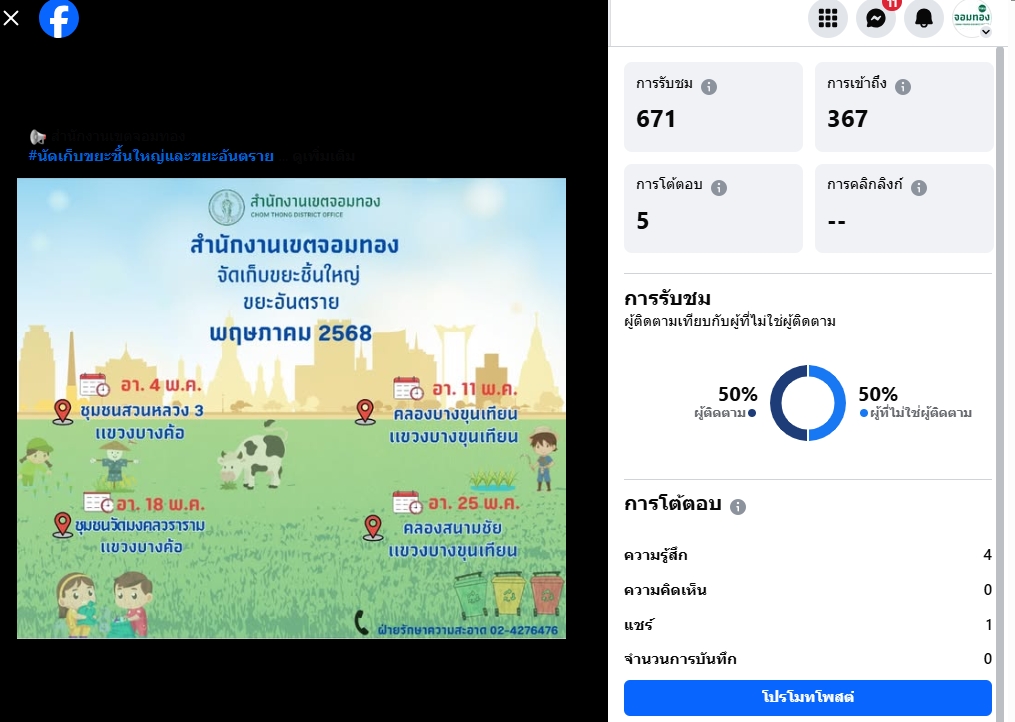Click info icon beside การโต้ตอบ card
Screen dimensions: 1015x722
click(x=719, y=188)
